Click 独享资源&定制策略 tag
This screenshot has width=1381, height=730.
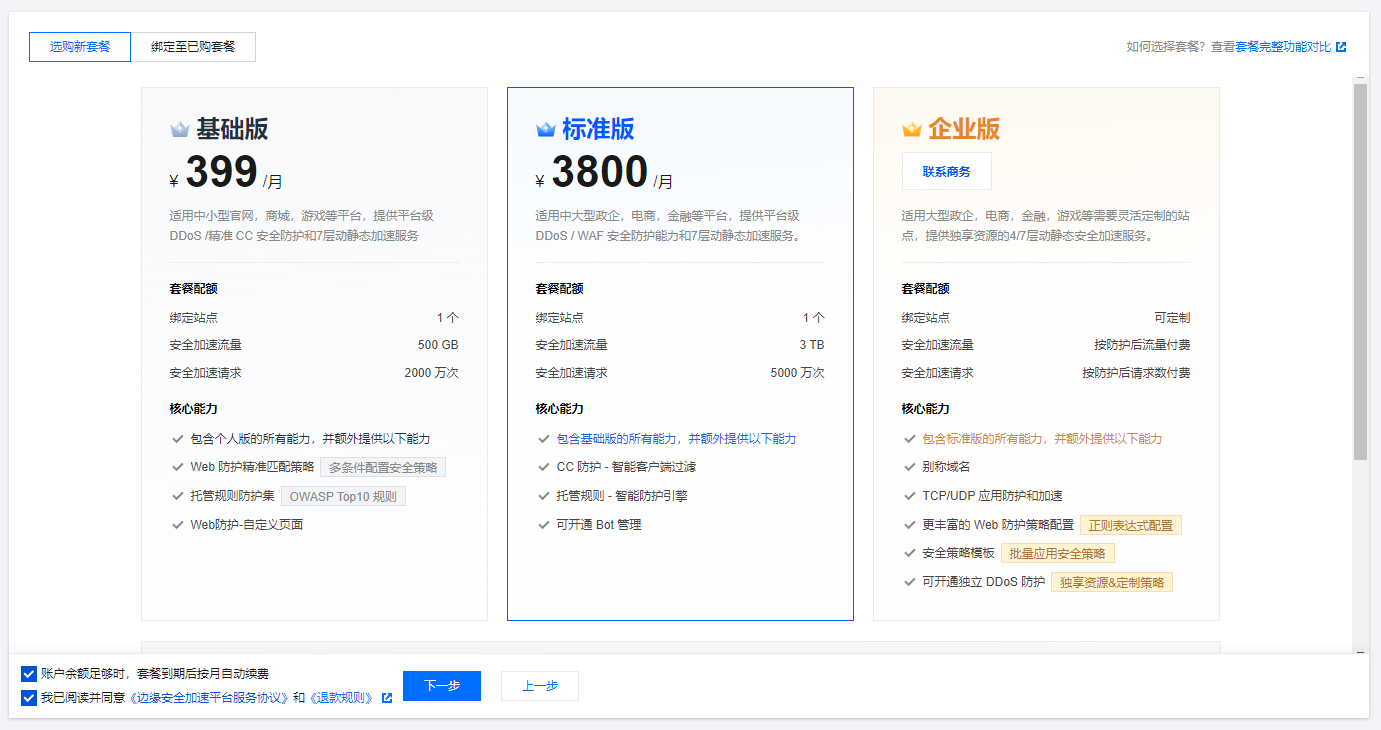tap(1111, 582)
